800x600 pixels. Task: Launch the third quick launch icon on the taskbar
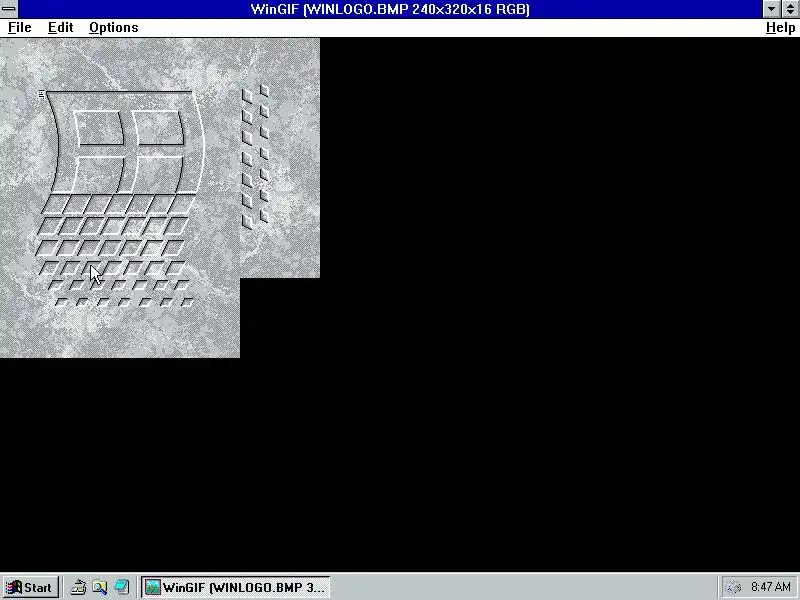pyautogui.click(x=121, y=587)
